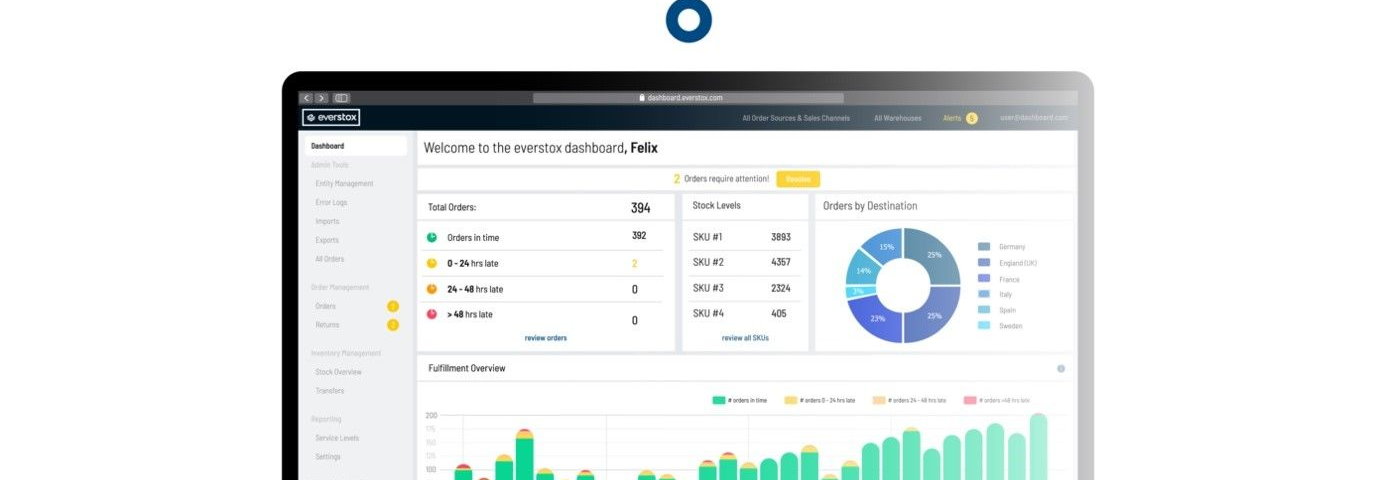Image resolution: width=1378 pixels, height=480 pixels.
Task: Open the Alerts badge counter
Action: tap(971, 118)
